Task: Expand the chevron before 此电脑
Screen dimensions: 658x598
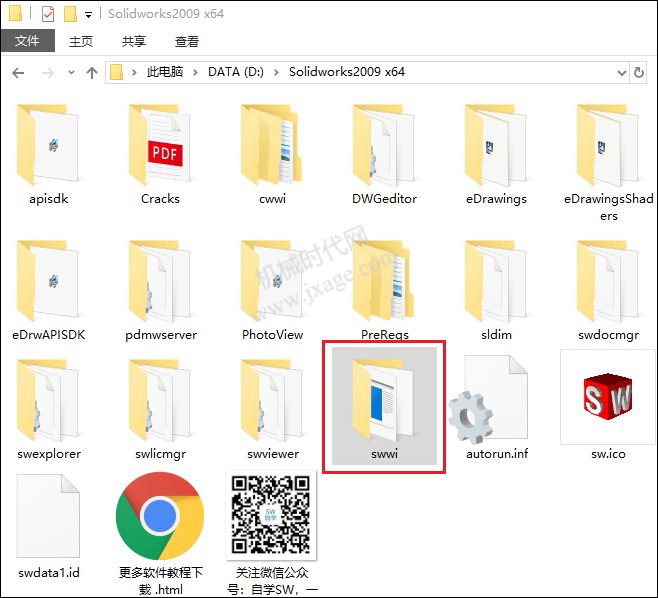Action: pyautogui.click(x=134, y=73)
